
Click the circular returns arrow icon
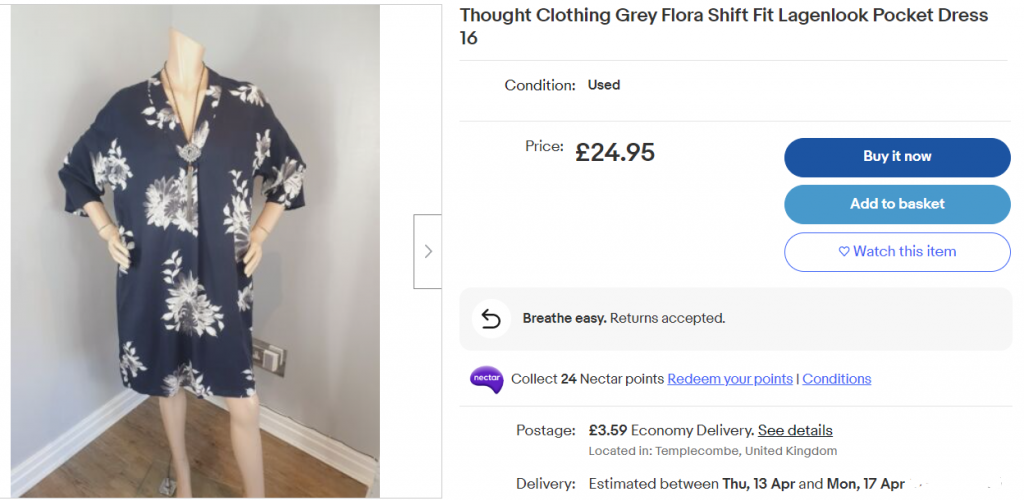click(490, 318)
